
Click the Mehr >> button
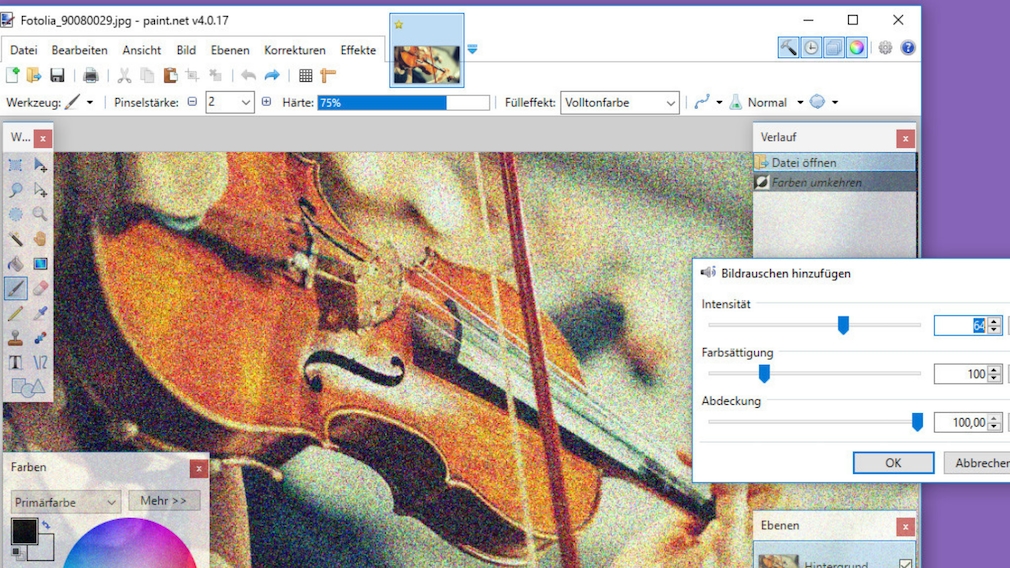point(163,501)
